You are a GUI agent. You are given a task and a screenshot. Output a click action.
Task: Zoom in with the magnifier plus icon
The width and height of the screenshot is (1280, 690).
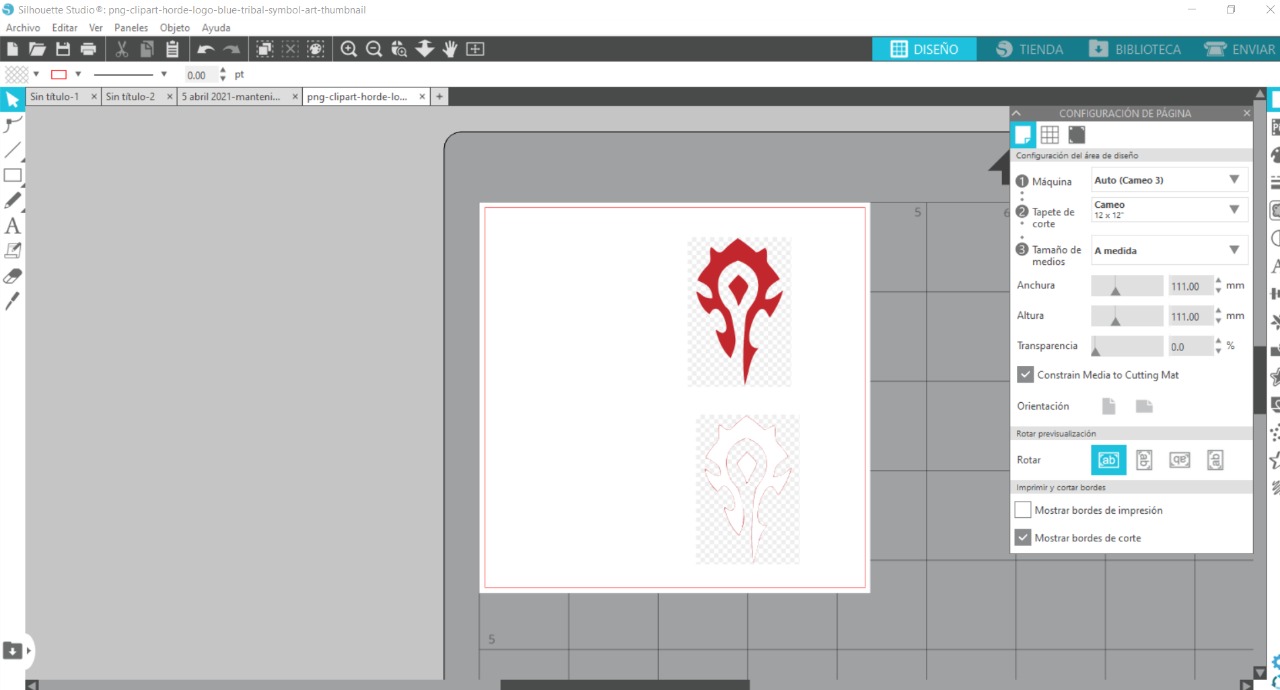[349, 49]
